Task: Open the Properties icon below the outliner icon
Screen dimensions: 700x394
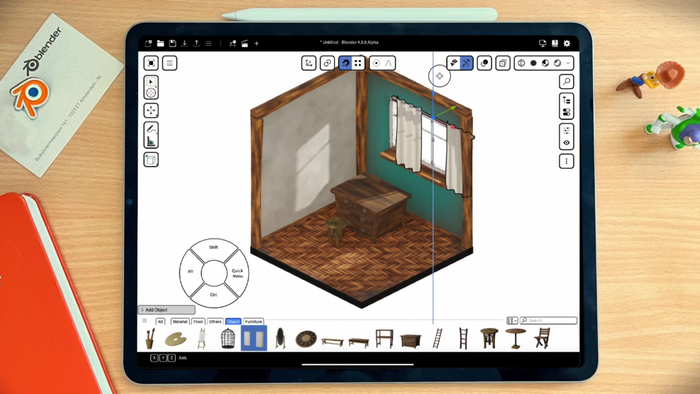Action: click(x=567, y=112)
